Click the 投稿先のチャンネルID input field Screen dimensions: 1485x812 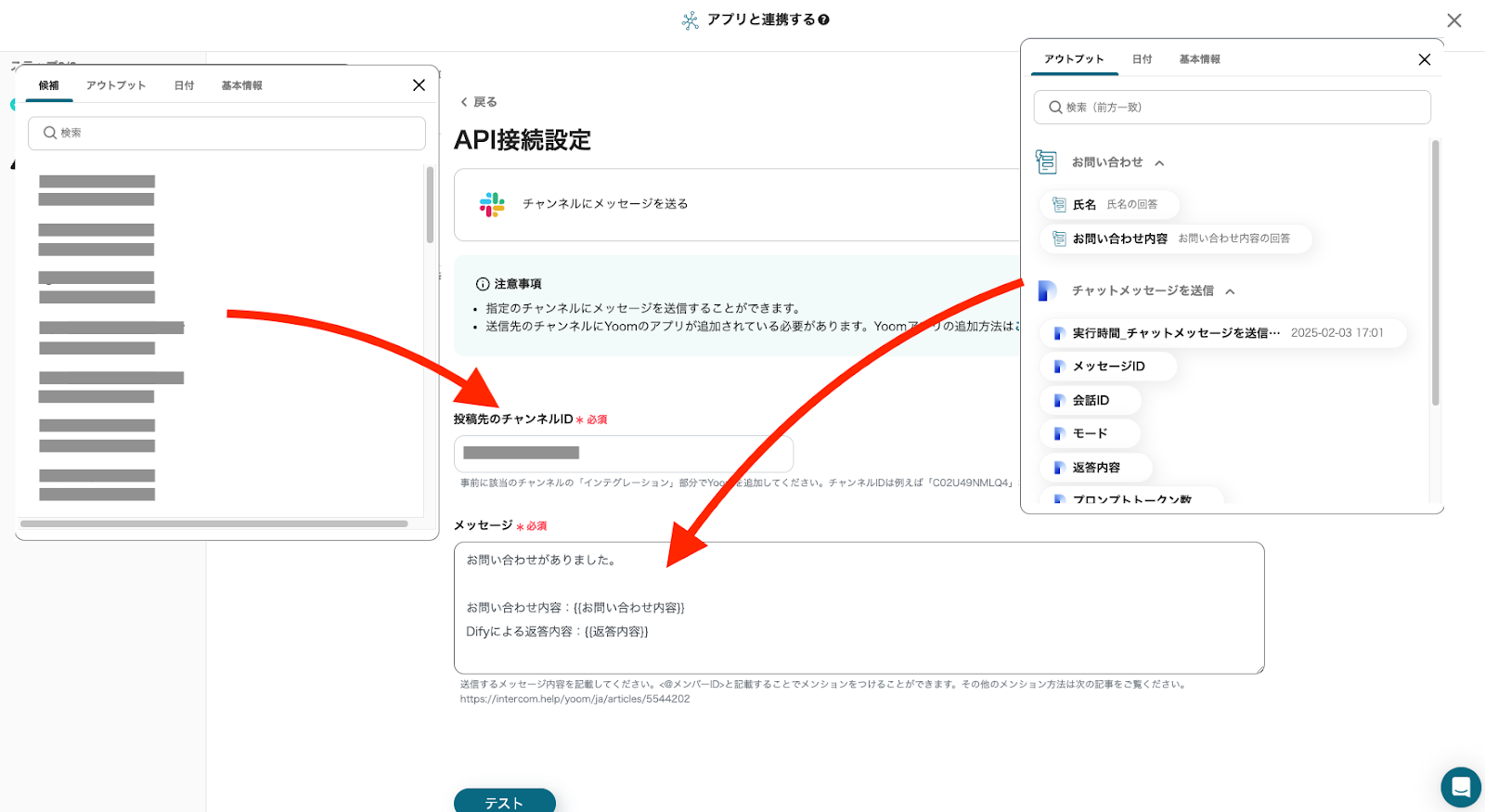(x=624, y=454)
